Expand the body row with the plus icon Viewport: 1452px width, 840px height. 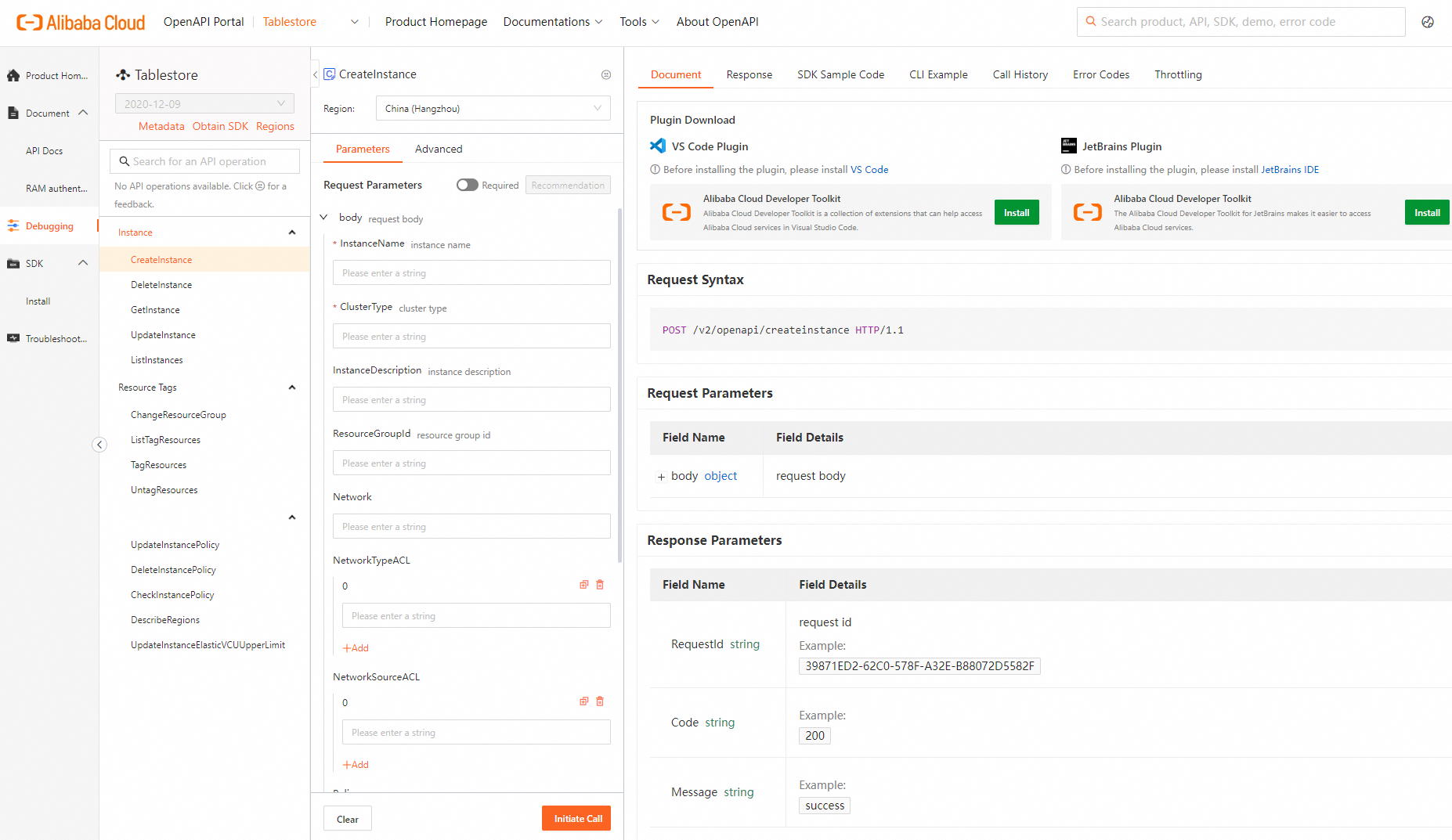tap(661, 477)
